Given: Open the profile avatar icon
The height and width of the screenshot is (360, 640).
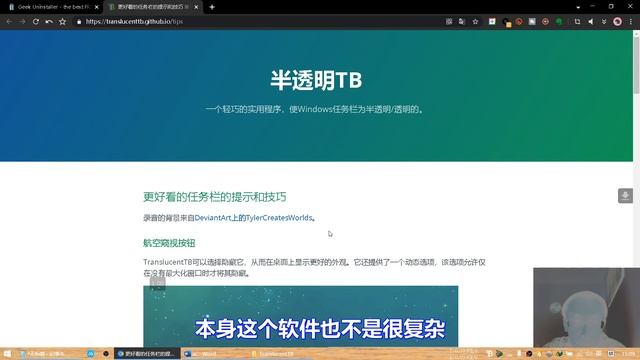Looking at the screenshot, I should pos(618,22).
